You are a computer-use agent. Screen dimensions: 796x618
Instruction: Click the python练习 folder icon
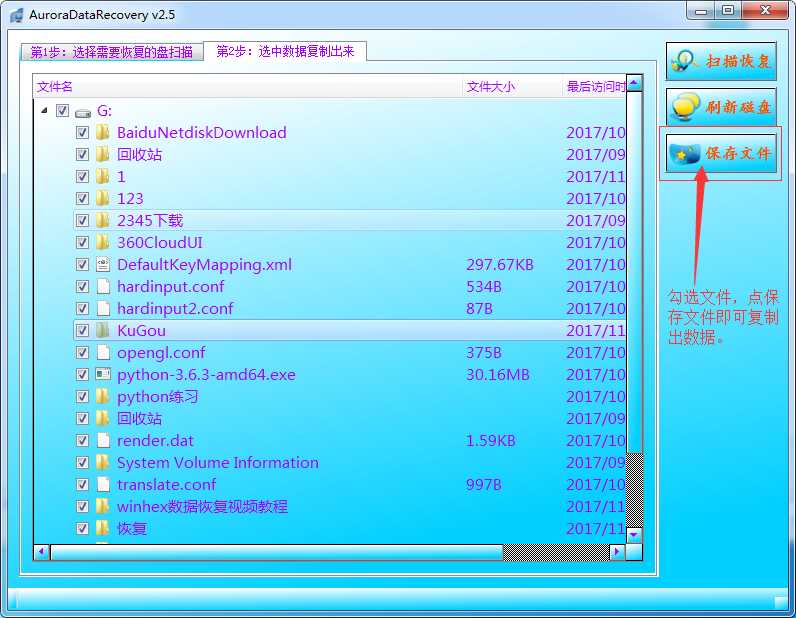(x=103, y=397)
